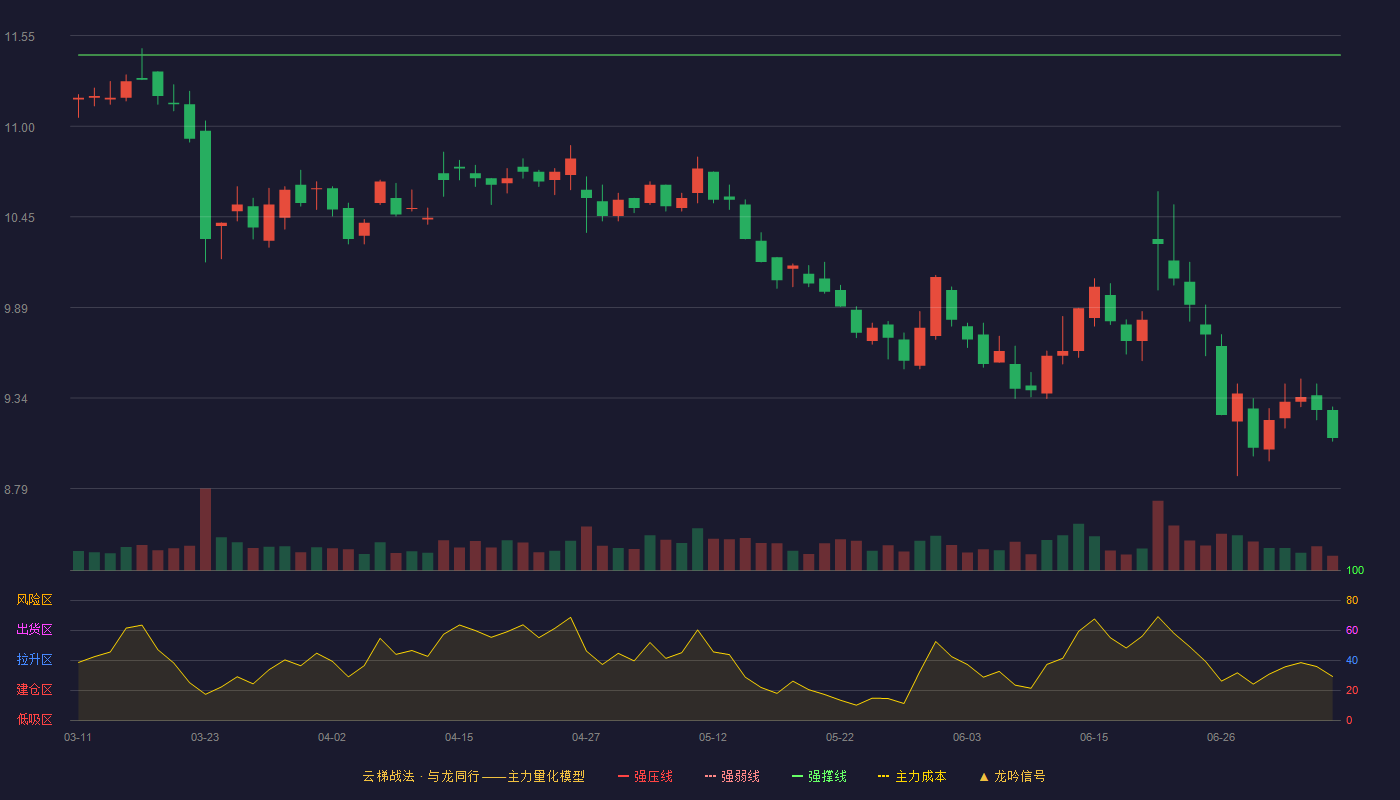The height and width of the screenshot is (800, 1400).
Task: Click the 03-11 date label
Action: pos(78,737)
